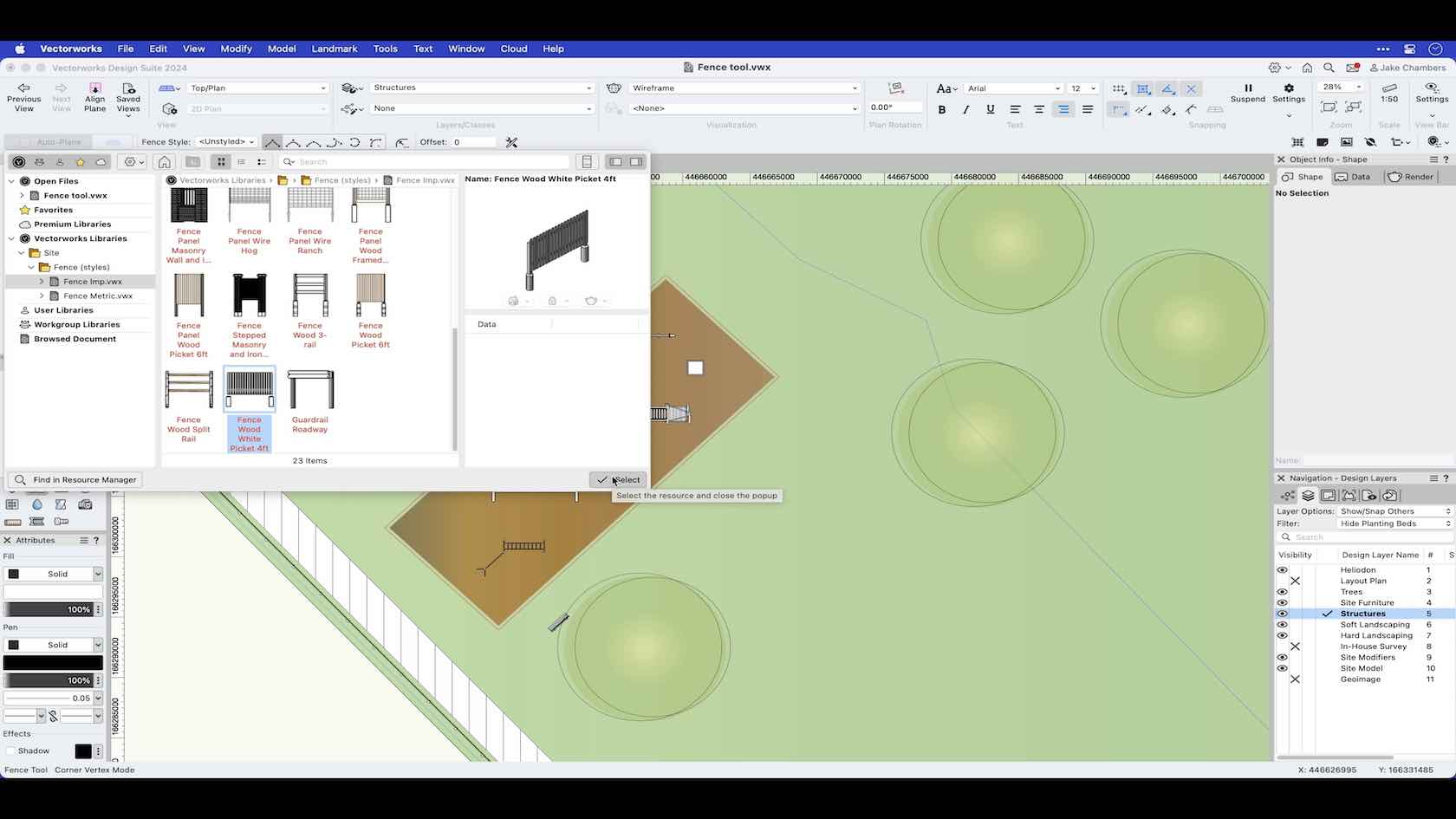Click the Jake Chambers account link
1456x819 pixels.
pyautogui.click(x=1408, y=68)
